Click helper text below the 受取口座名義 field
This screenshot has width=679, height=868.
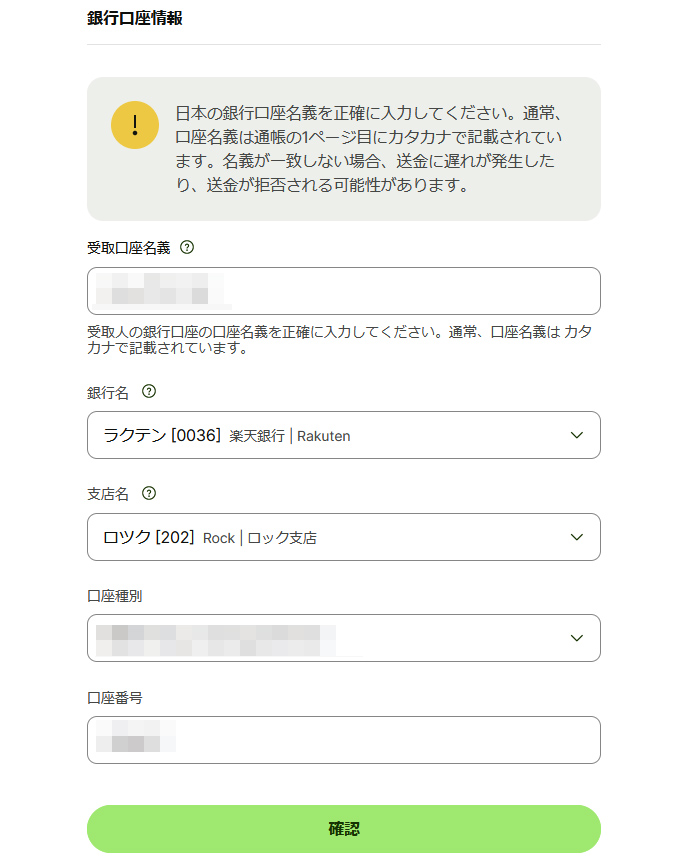click(x=344, y=340)
